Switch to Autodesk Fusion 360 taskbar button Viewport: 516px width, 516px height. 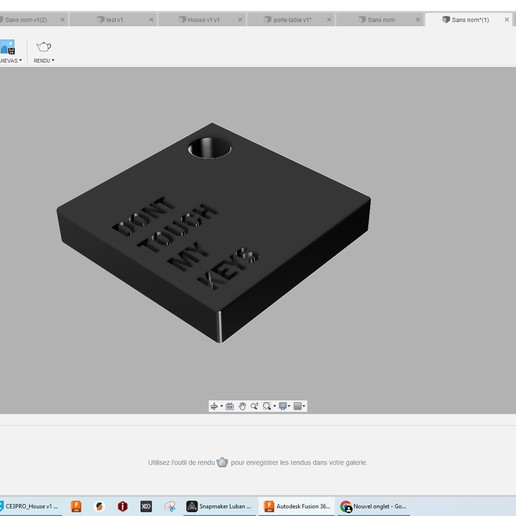pyautogui.click(x=296, y=506)
